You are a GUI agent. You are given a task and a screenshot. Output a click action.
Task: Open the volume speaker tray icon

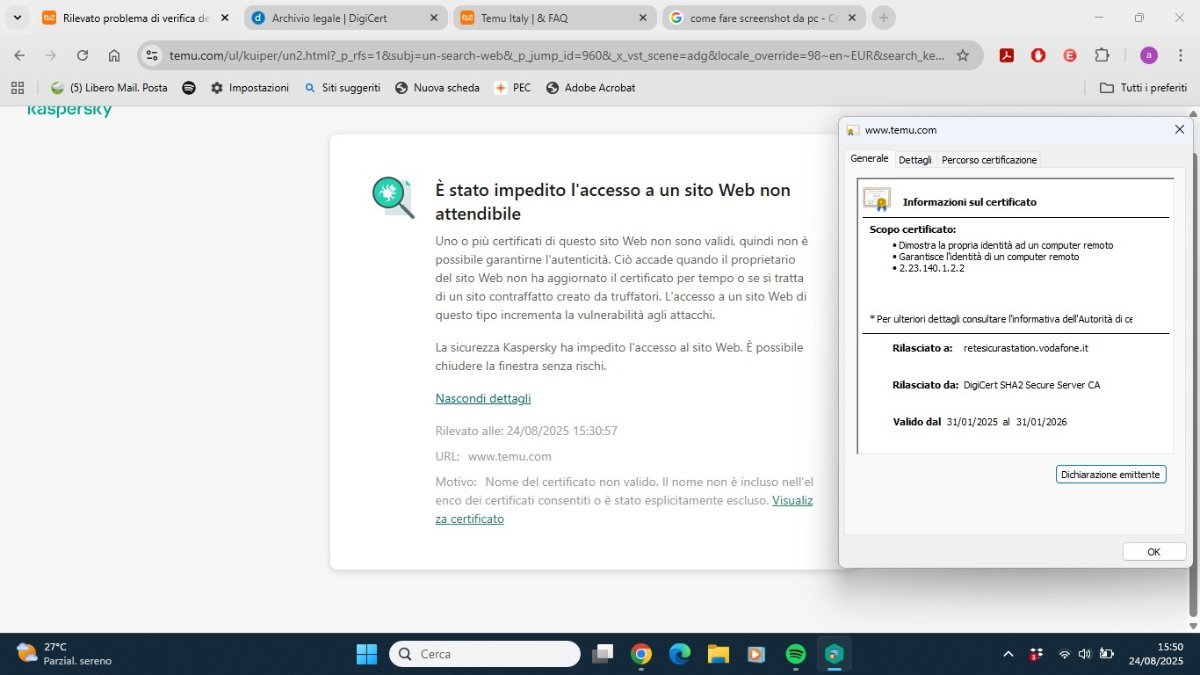(1085, 654)
